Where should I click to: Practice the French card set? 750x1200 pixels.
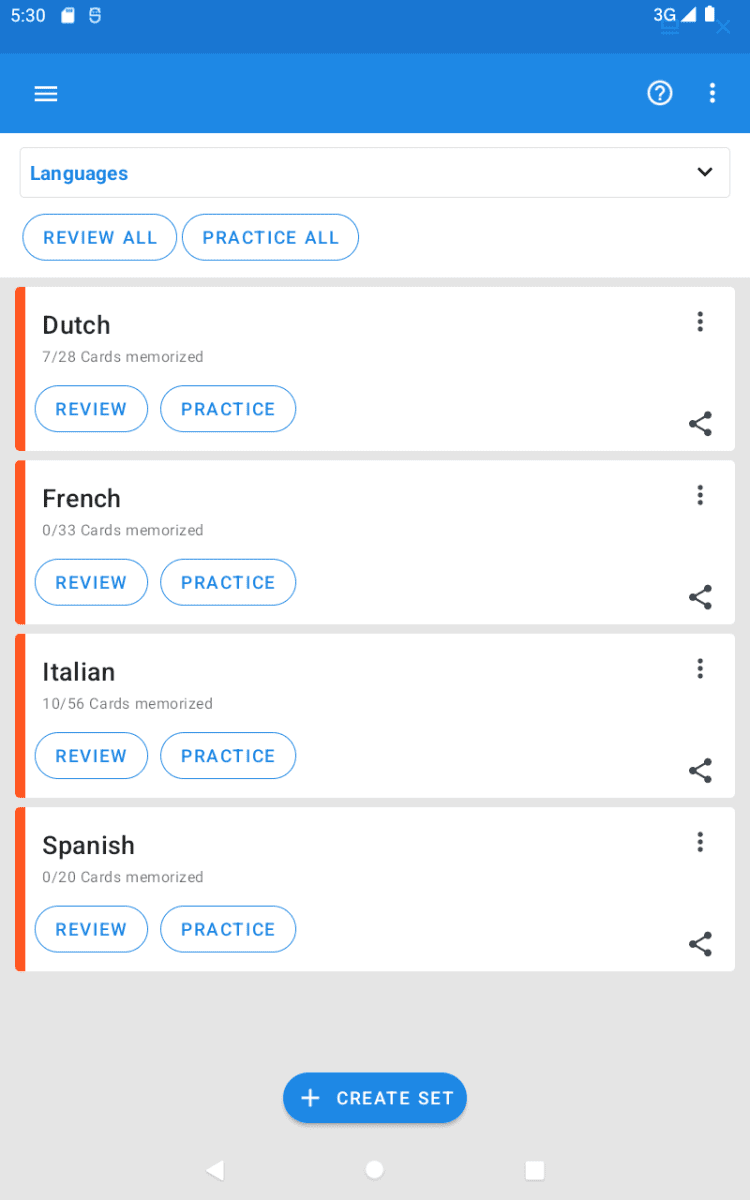pos(228,582)
